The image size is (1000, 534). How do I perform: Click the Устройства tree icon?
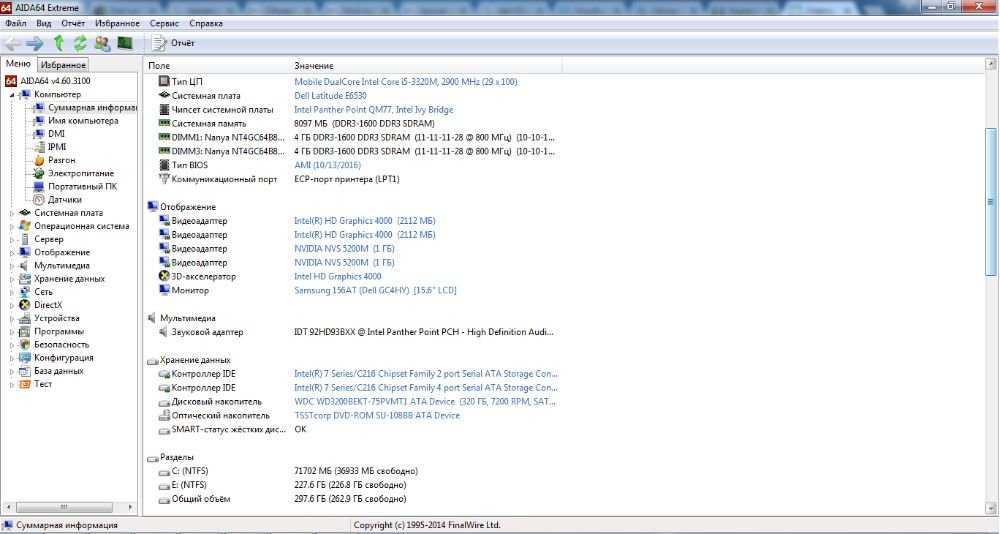pos(25,318)
